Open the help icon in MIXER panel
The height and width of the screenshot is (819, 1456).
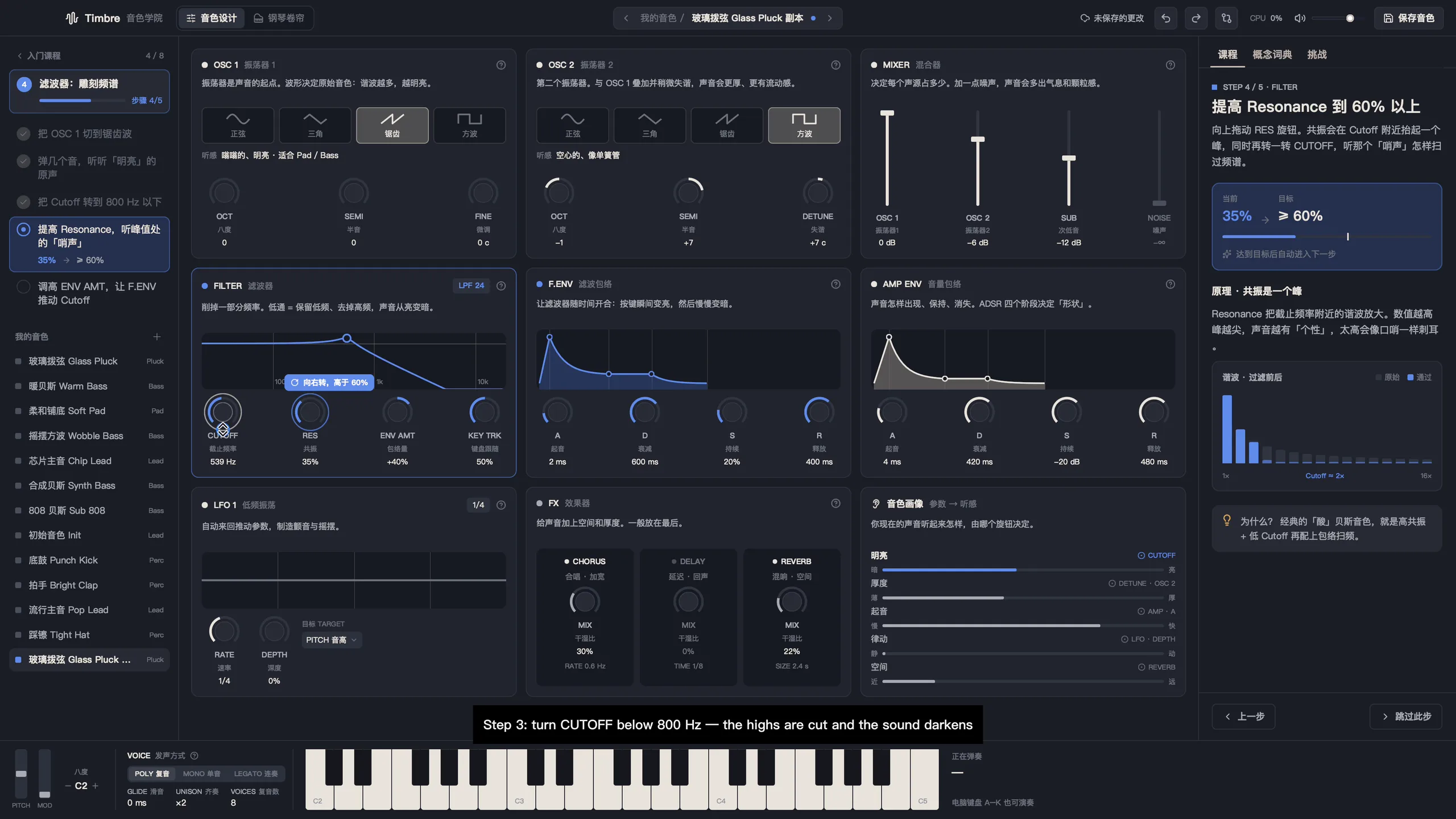click(1170, 65)
